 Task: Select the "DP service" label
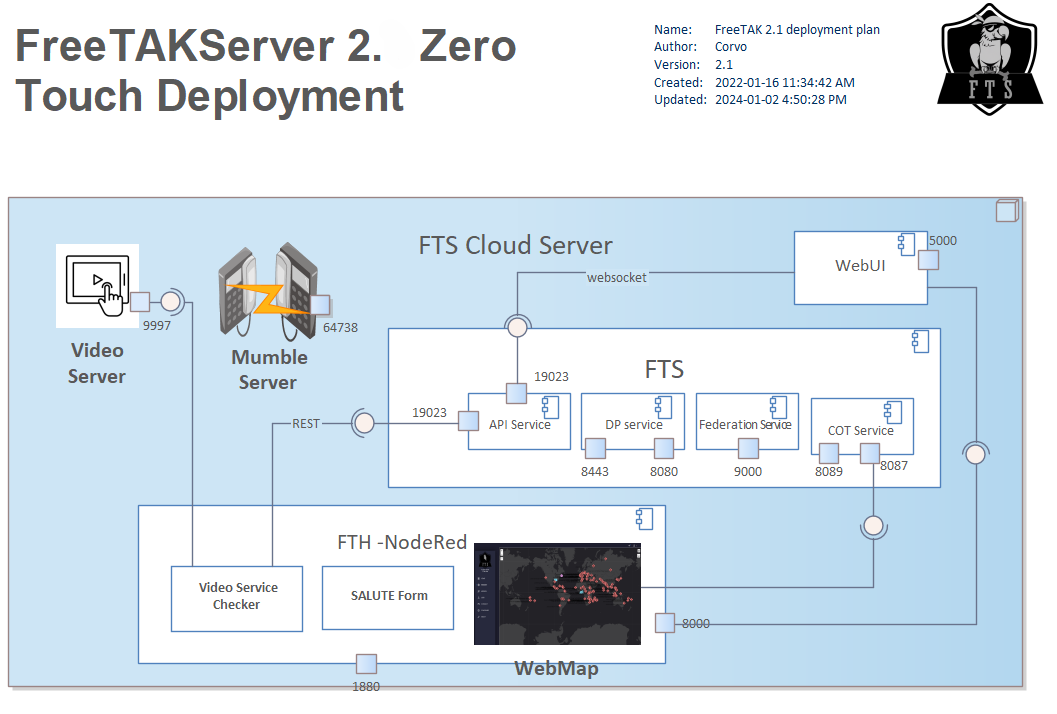tap(634, 425)
